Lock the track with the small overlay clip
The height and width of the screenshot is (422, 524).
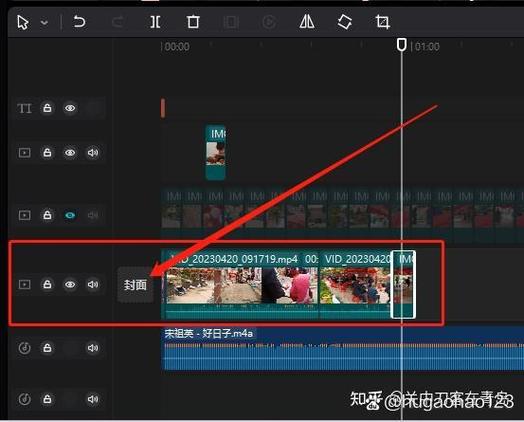pyautogui.click(x=47, y=153)
